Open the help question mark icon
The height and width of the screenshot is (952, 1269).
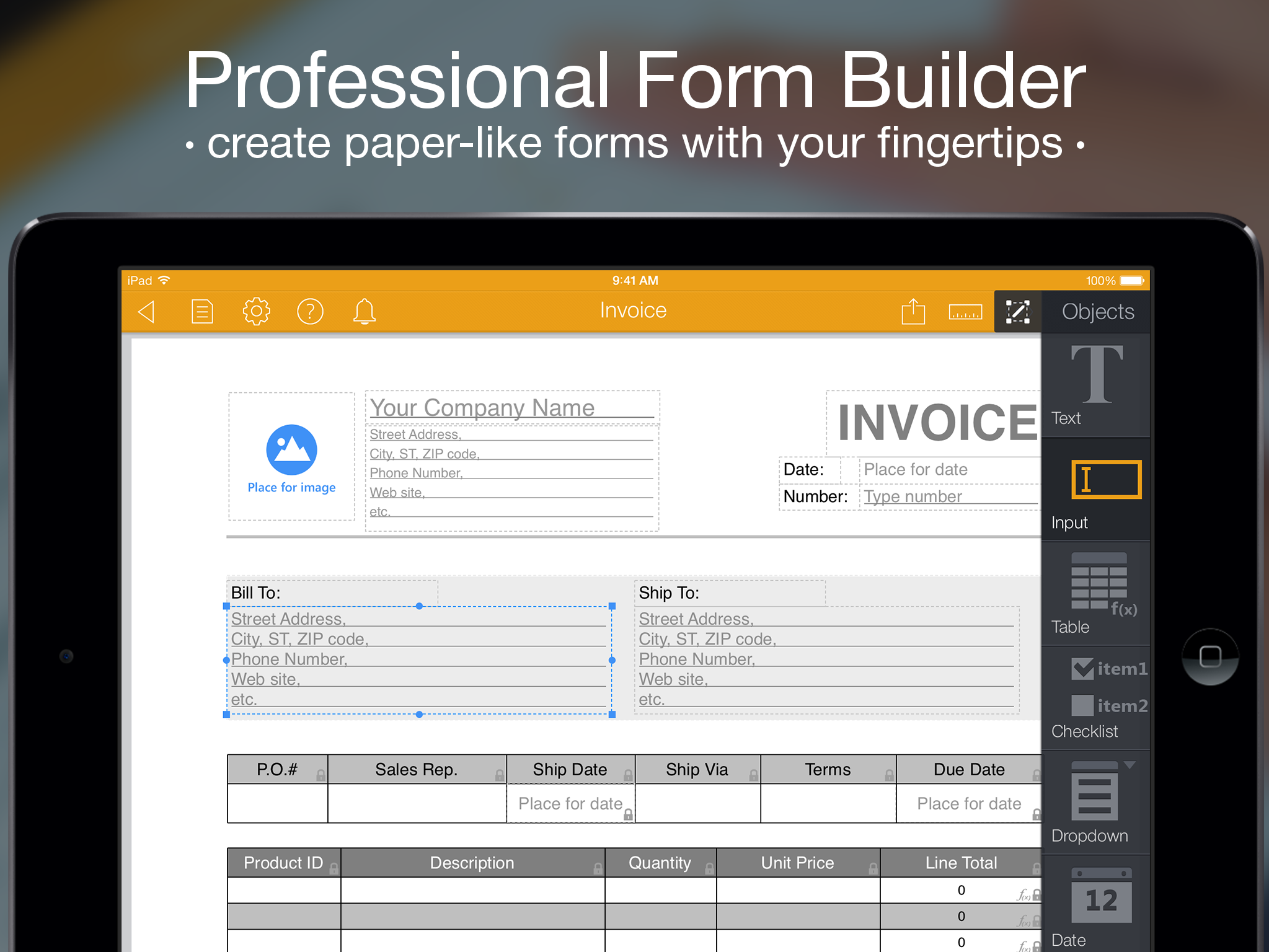click(310, 311)
